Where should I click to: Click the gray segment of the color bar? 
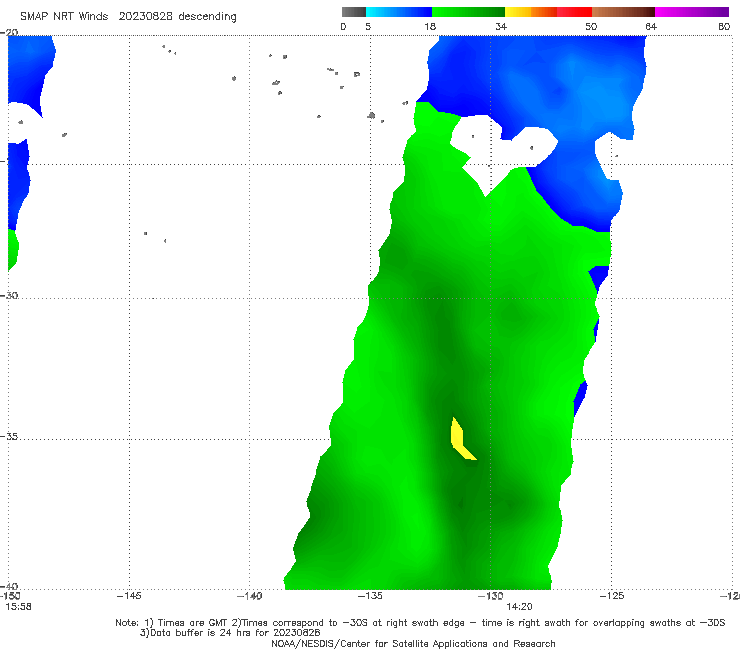tap(354, 12)
